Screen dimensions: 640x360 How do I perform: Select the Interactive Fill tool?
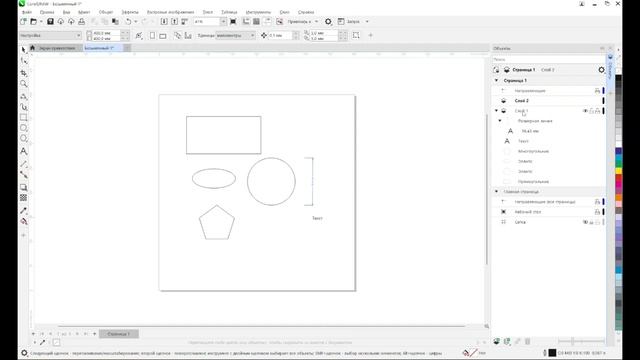pyautogui.click(x=24, y=222)
